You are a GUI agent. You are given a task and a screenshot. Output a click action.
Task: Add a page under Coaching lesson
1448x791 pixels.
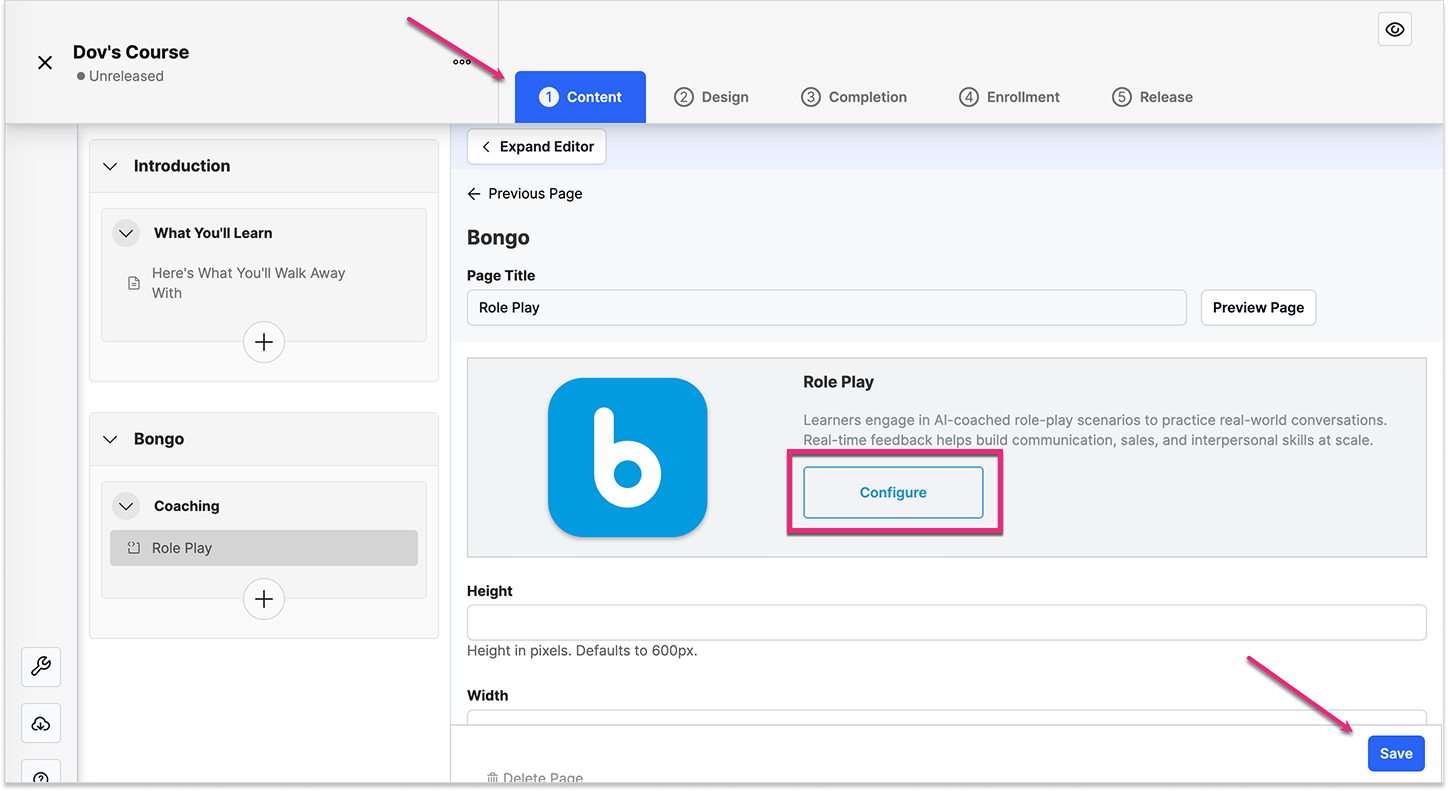pos(264,599)
